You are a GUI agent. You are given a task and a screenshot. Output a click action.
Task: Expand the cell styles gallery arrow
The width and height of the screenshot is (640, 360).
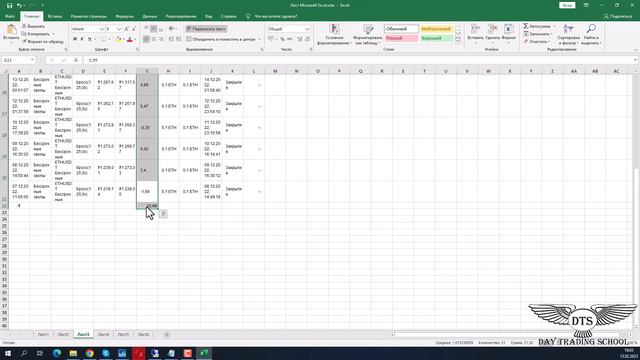[x=458, y=41]
